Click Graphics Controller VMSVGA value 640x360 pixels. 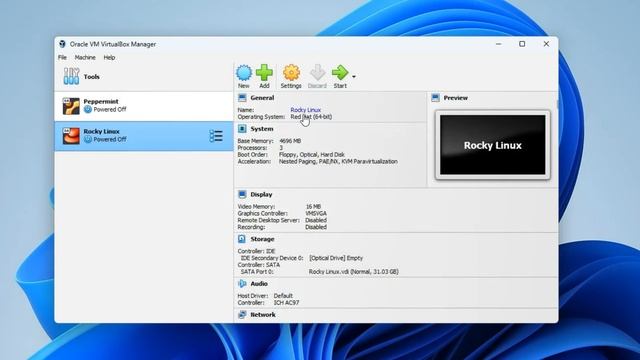tap(316, 213)
